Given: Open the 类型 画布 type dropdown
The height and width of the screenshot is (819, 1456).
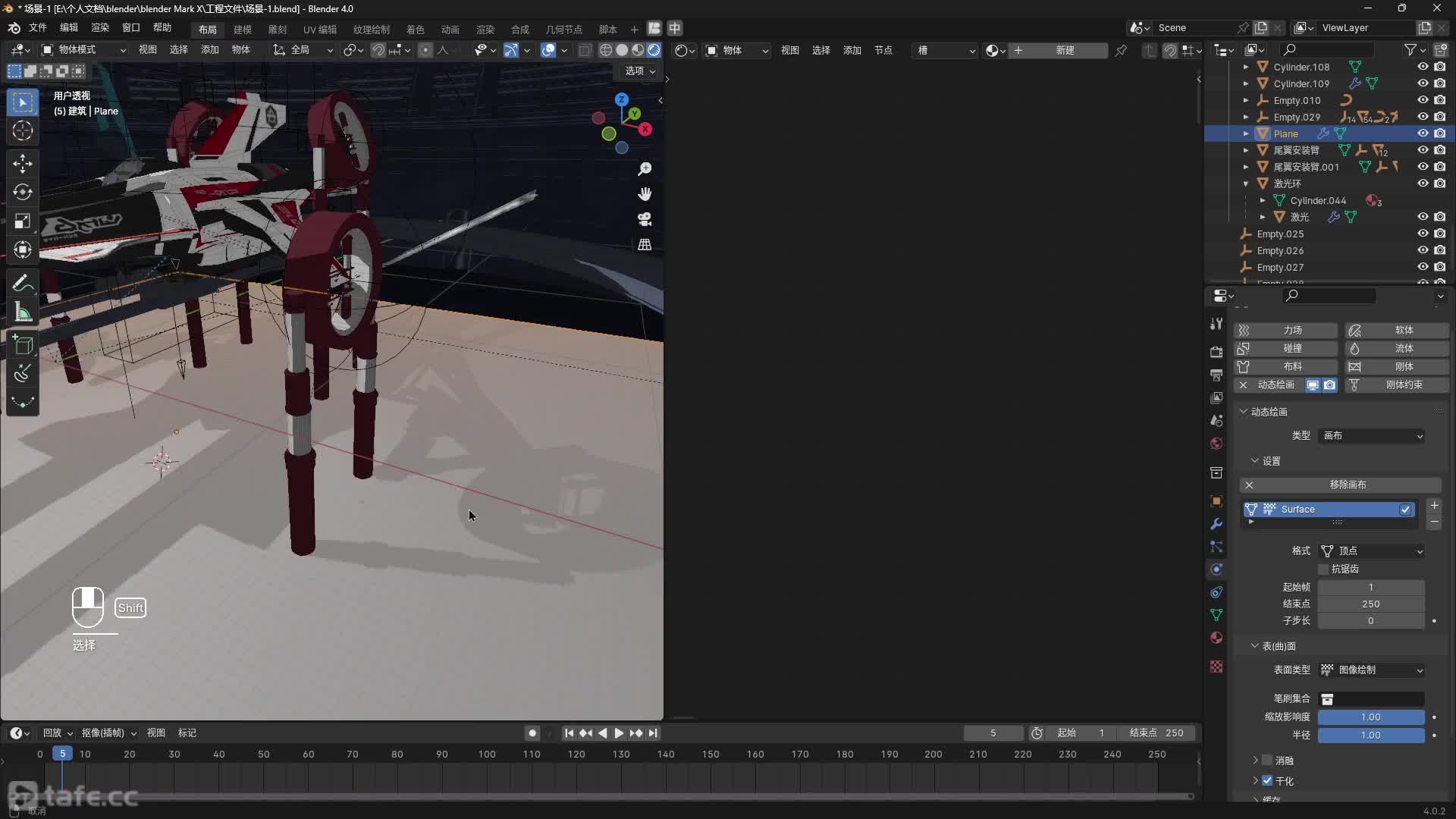Looking at the screenshot, I should [1373, 436].
